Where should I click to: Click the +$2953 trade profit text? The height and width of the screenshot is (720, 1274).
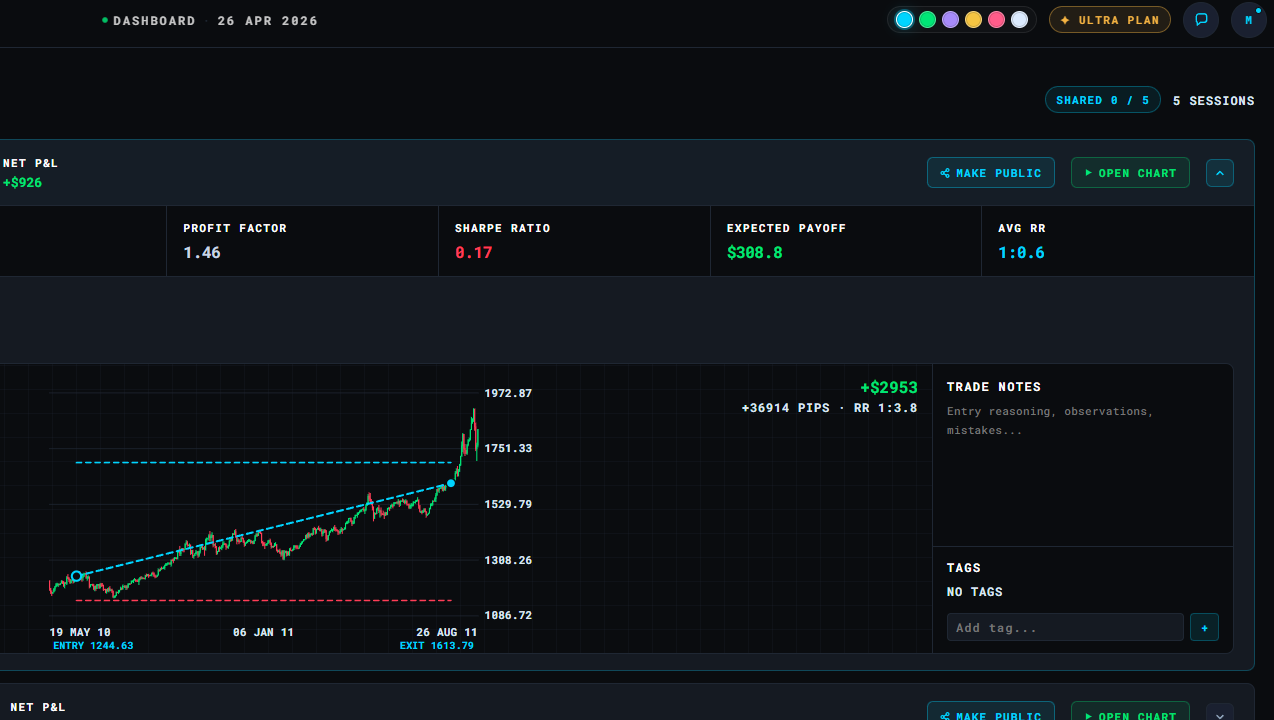click(889, 388)
